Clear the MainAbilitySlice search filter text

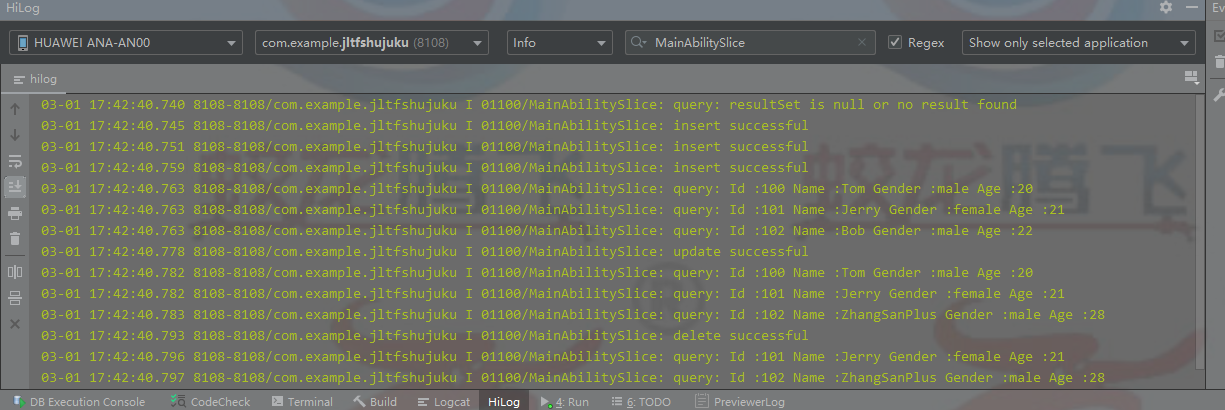(x=862, y=43)
